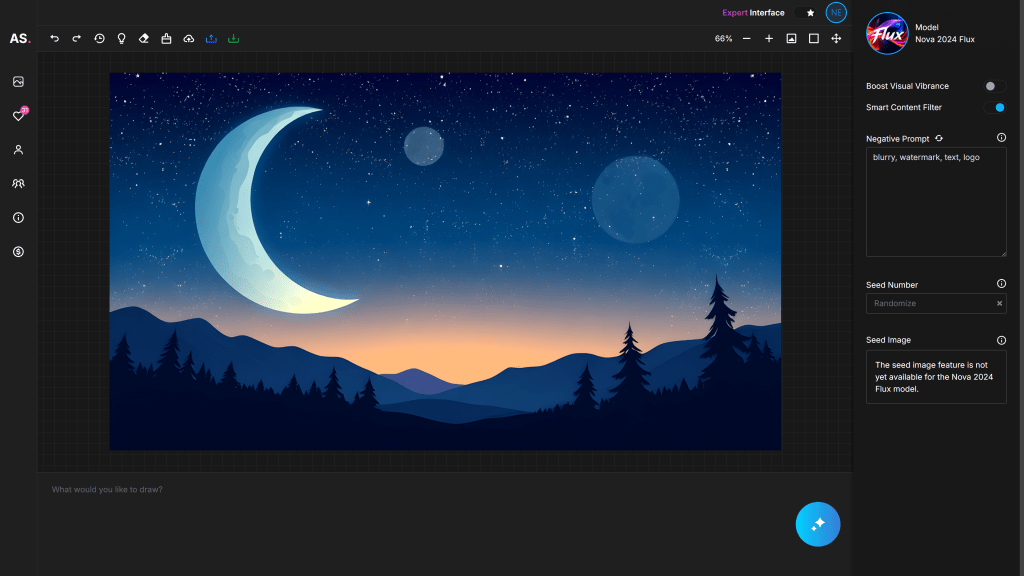Open the lightbulb ideas icon

pyautogui.click(x=121, y=38)
